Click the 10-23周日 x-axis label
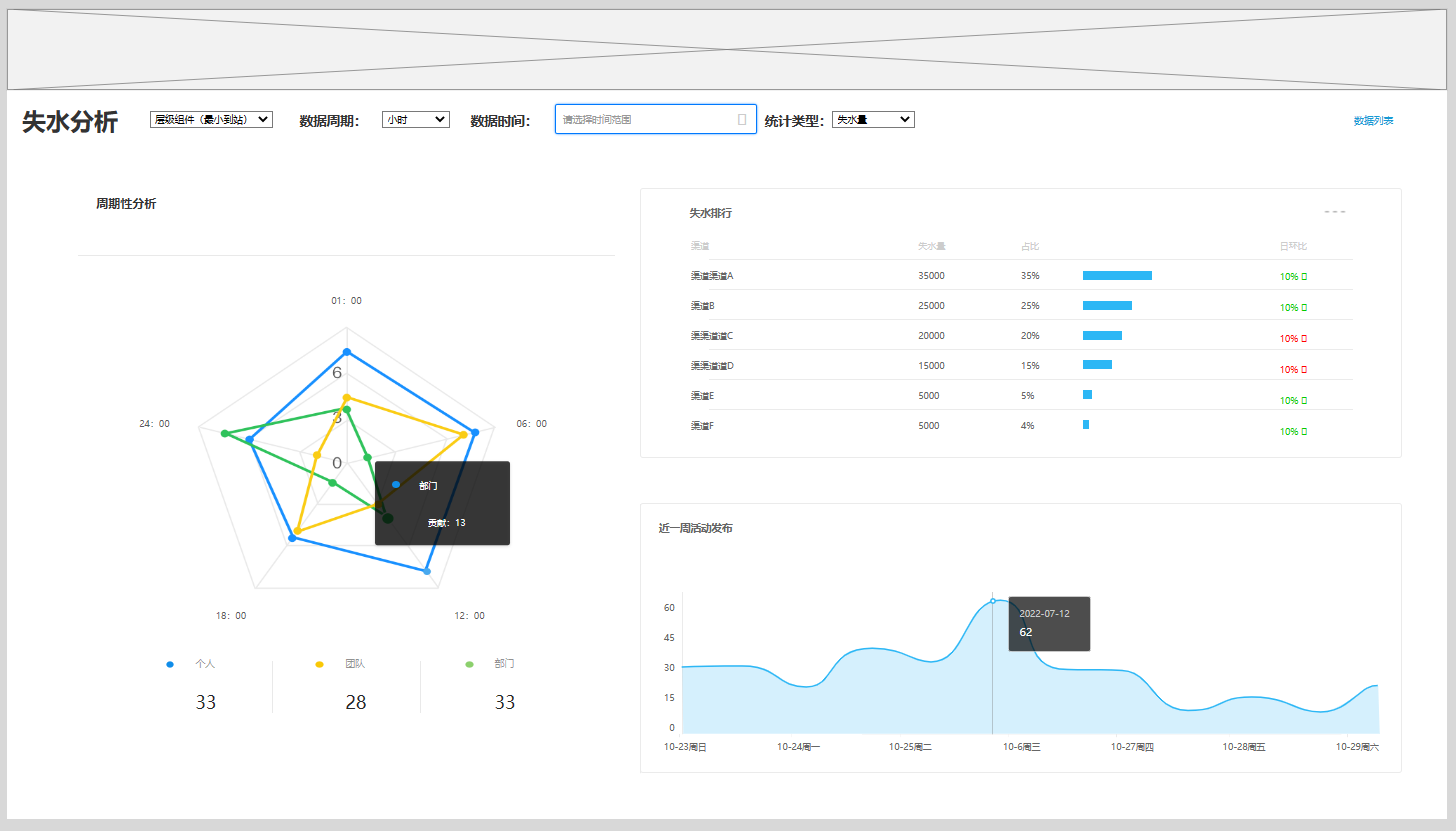Image resolution: width=1456 pixels, height=831 pixels. (x=685, y=747)
